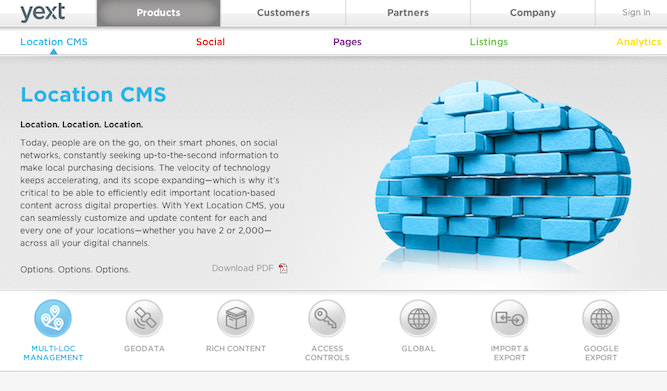
Task: Open the Customers menu item
Action: coord(283,13)
